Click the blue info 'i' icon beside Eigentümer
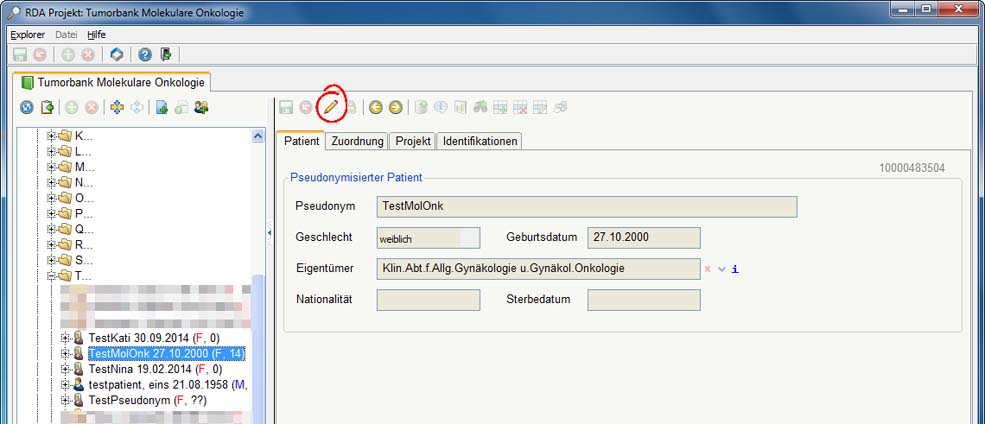Image resolution: width=985 pixels, height=424 pixels. point(735,269)
